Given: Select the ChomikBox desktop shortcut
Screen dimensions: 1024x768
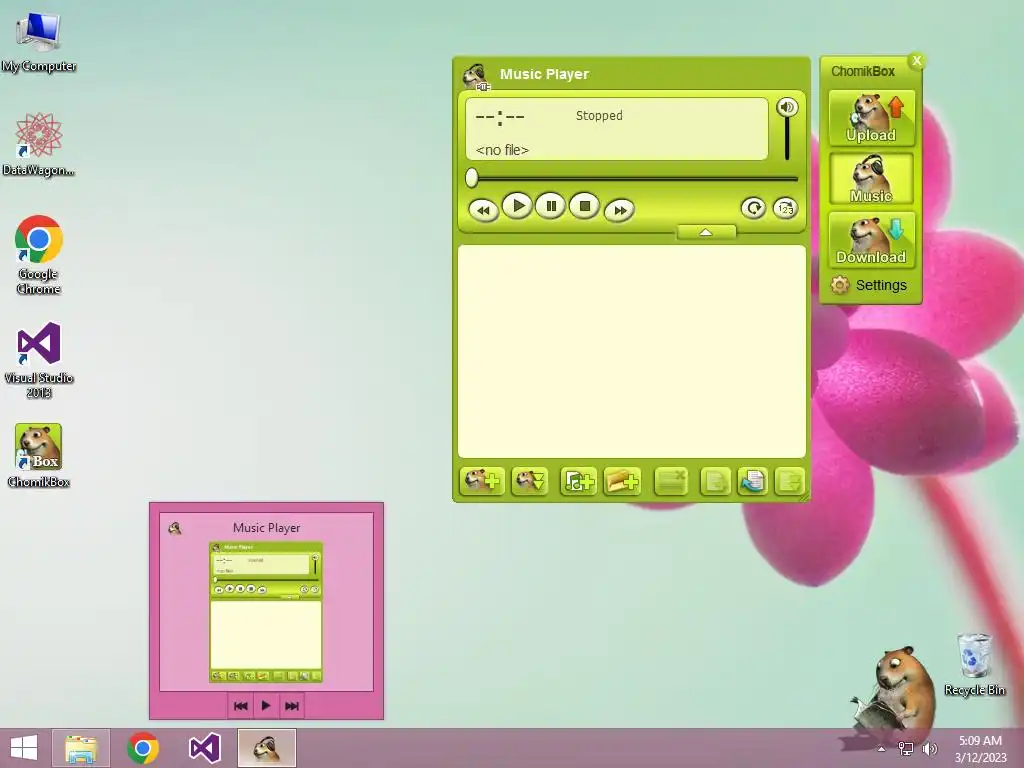Looking at the screenshot, I should (x=39, y=455).
